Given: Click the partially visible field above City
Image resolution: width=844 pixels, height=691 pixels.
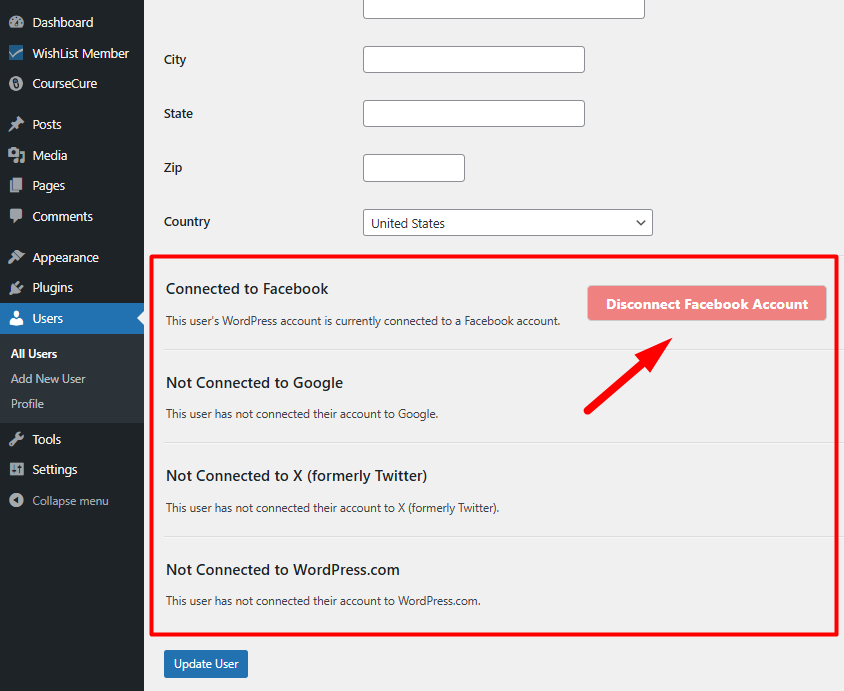Looking at the screenshot, I should [504, 9].
